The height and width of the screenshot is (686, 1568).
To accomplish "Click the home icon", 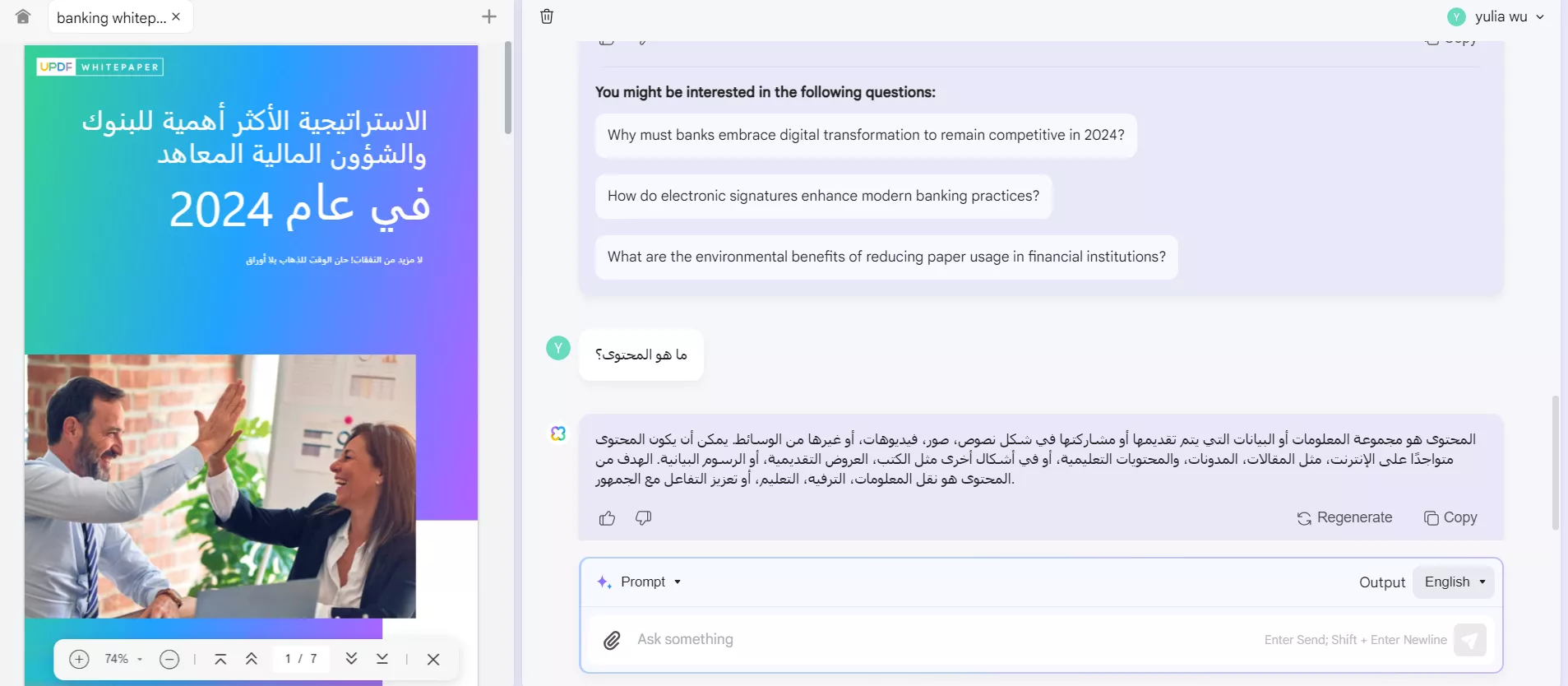I will click(x=23, y=16).
